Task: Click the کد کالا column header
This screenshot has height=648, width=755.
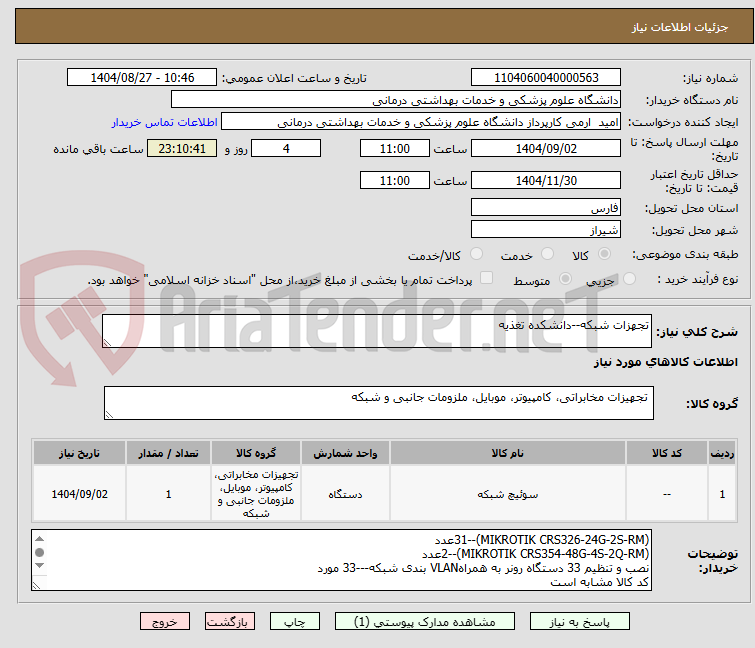Action: pyautogui.click(x=666, y=453)
